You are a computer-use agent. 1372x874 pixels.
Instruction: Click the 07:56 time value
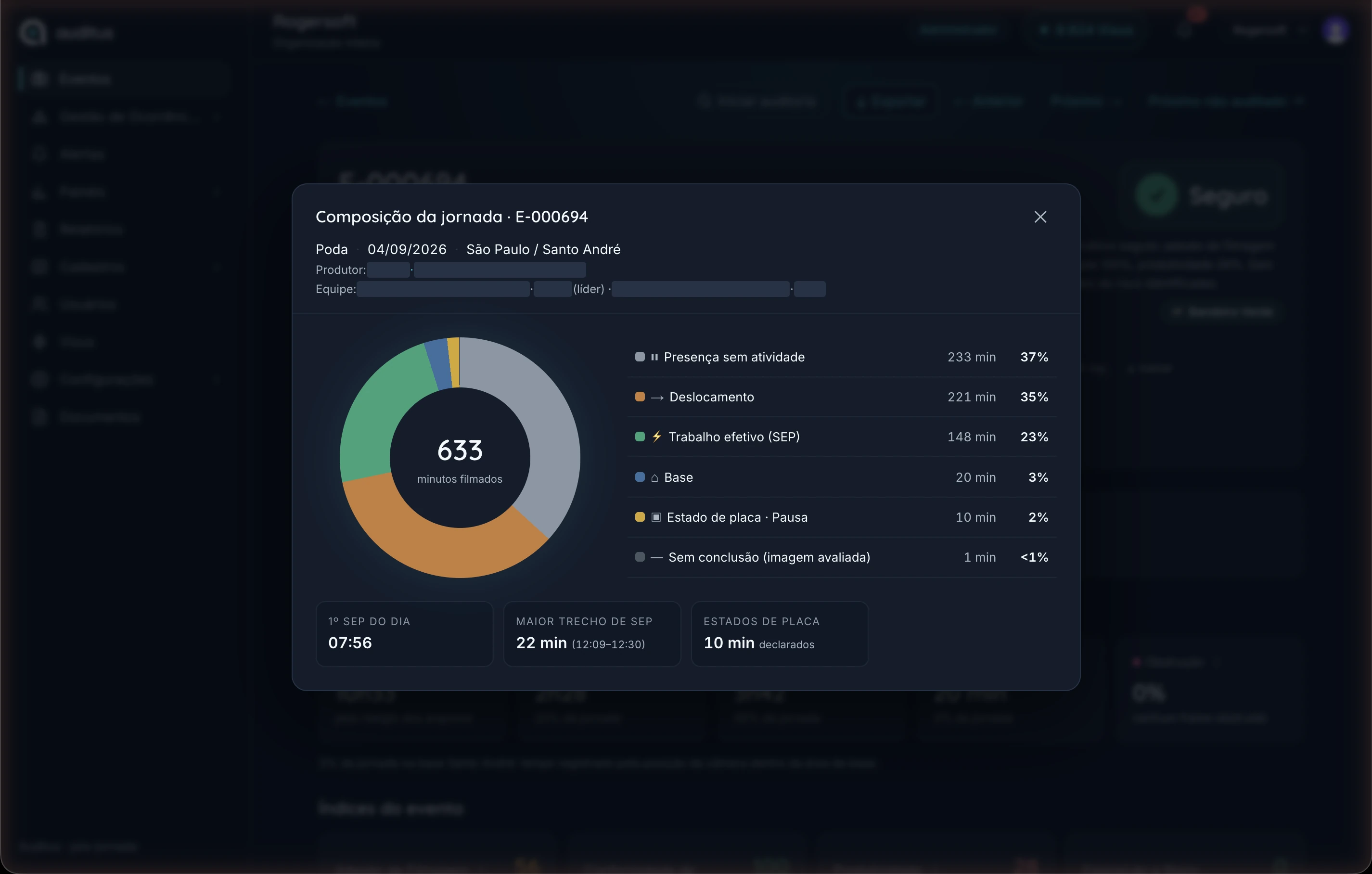click(350, 643)
